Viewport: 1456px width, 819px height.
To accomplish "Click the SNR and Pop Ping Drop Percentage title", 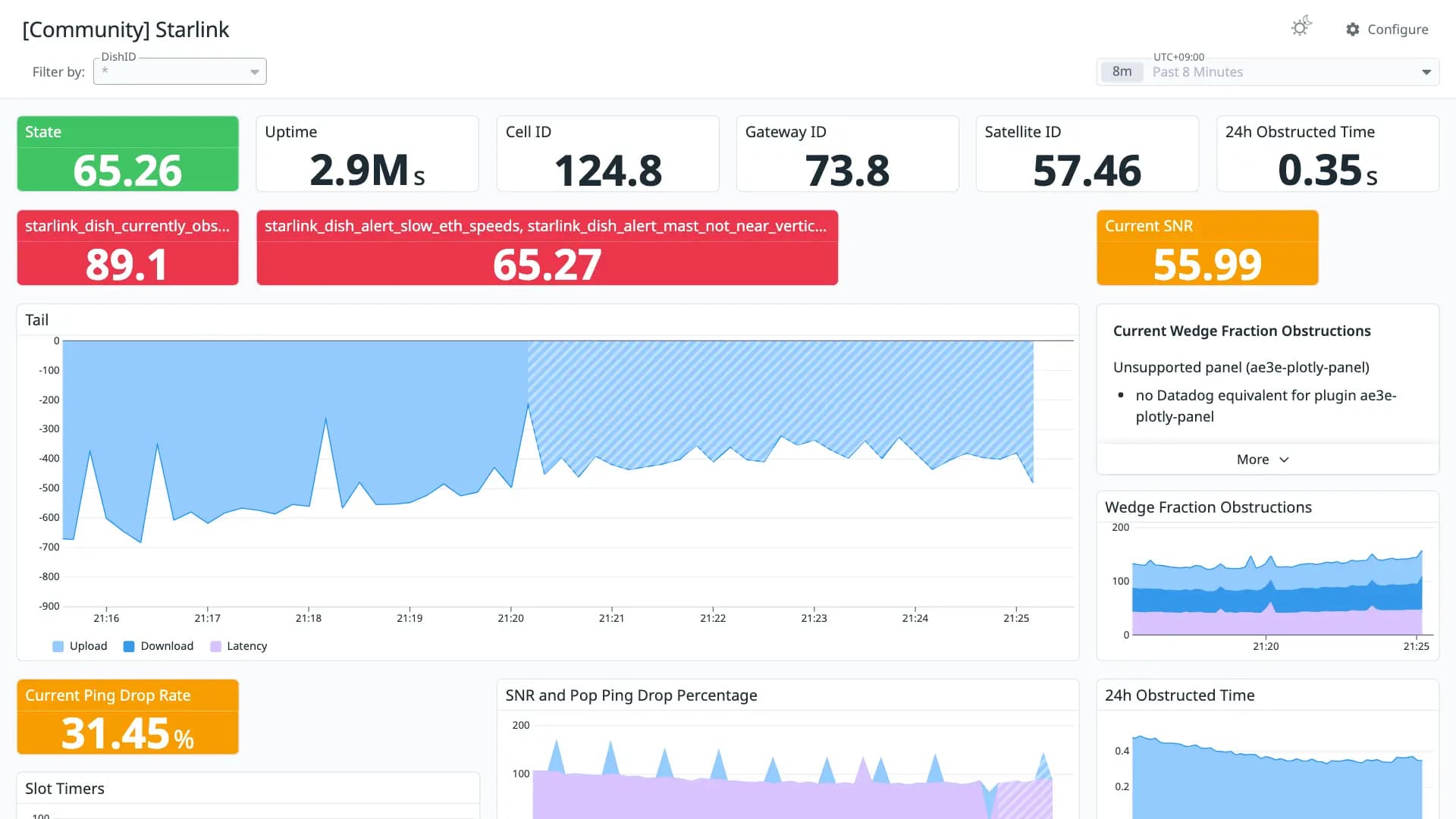I will click(631, 695).
